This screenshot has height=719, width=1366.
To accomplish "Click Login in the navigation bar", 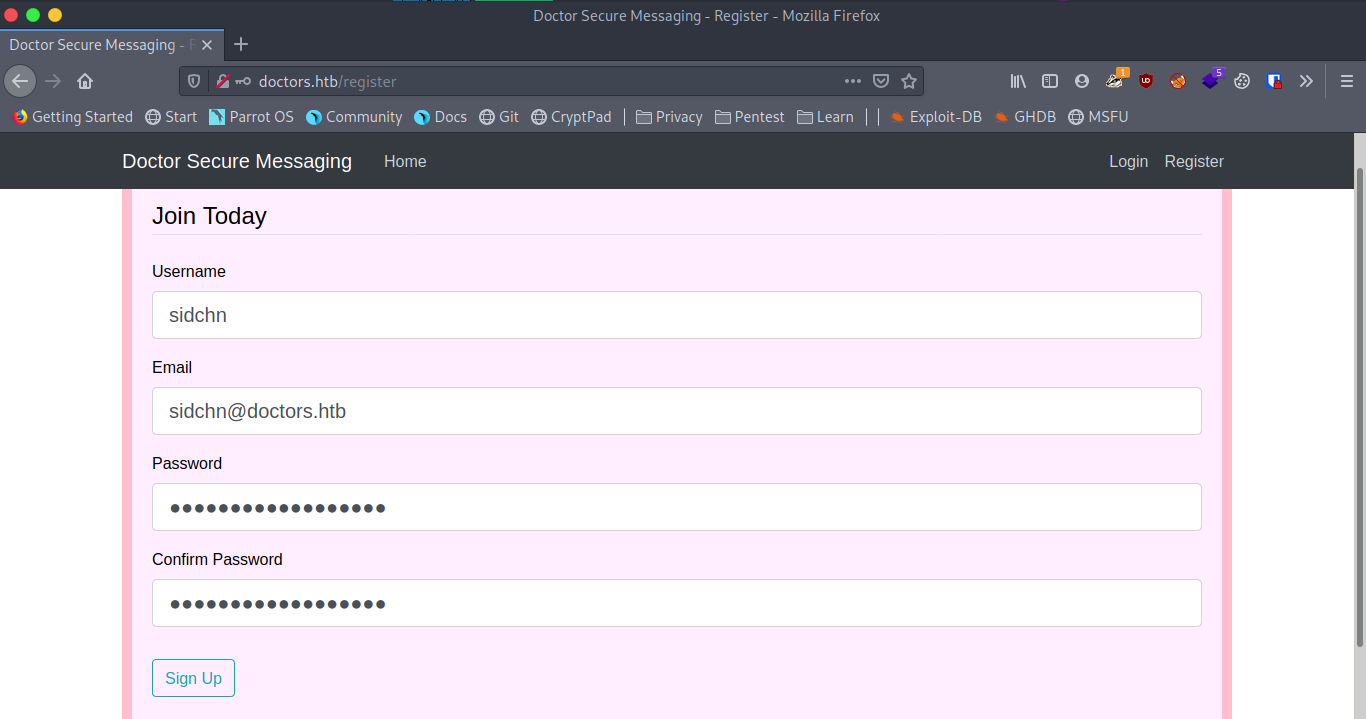I will coord(1128,161).
